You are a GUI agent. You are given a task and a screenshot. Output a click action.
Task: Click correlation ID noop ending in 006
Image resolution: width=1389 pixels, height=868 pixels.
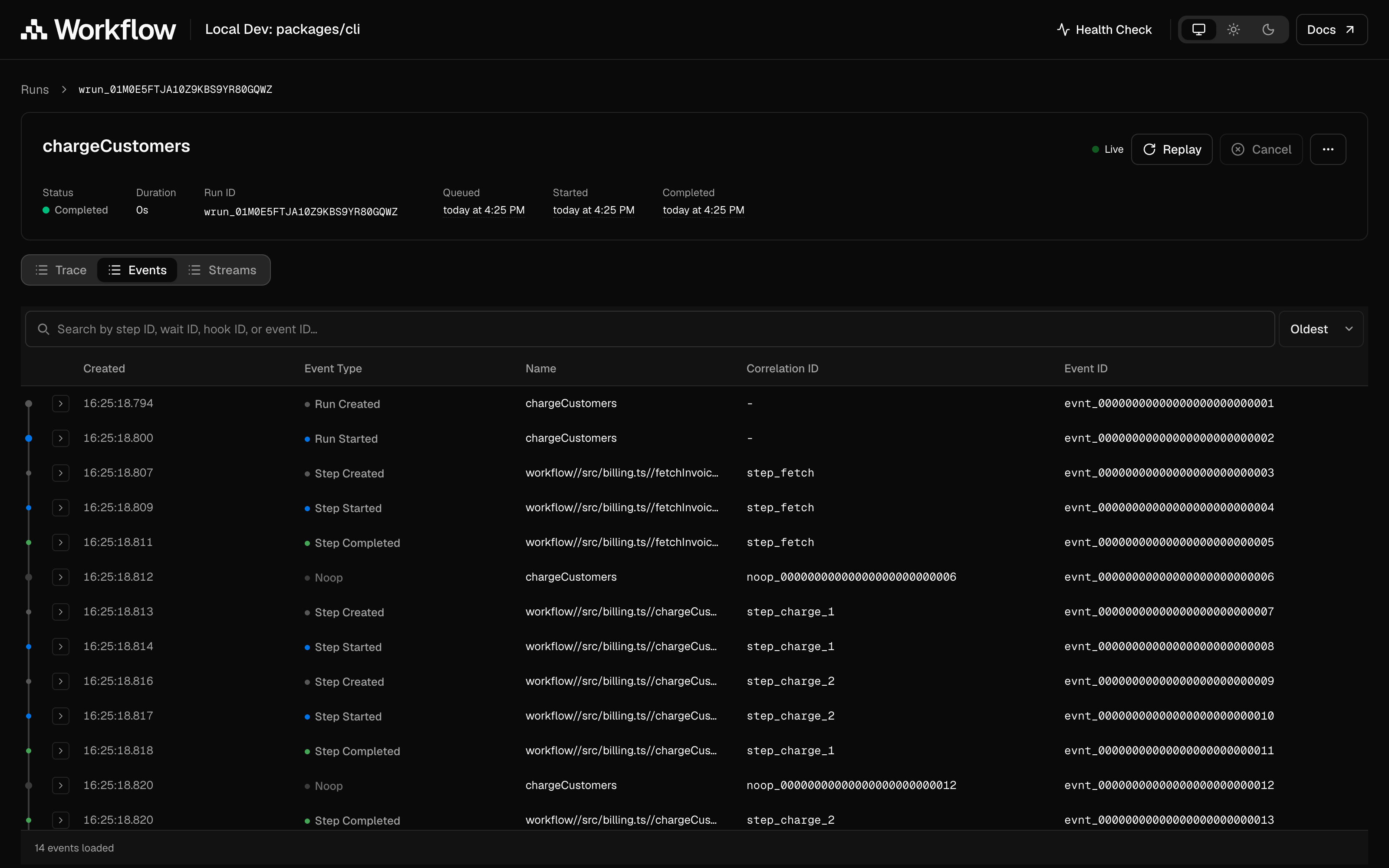click(851, 577)
